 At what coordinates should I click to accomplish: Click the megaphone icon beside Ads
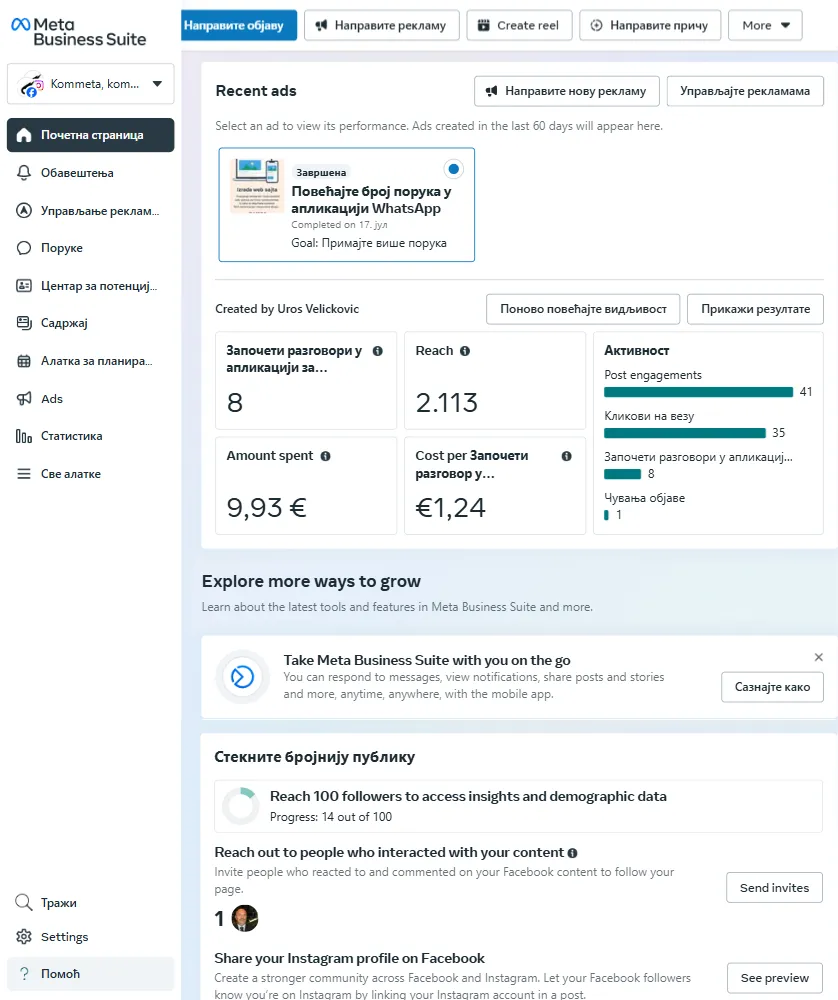coord(24,399)
